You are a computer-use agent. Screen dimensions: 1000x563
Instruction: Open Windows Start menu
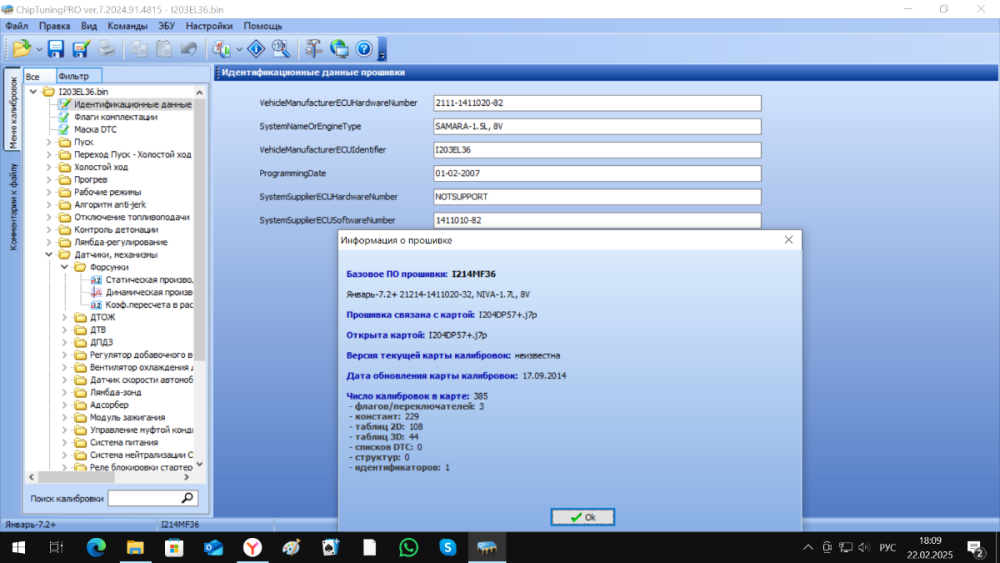pos(18,548)
